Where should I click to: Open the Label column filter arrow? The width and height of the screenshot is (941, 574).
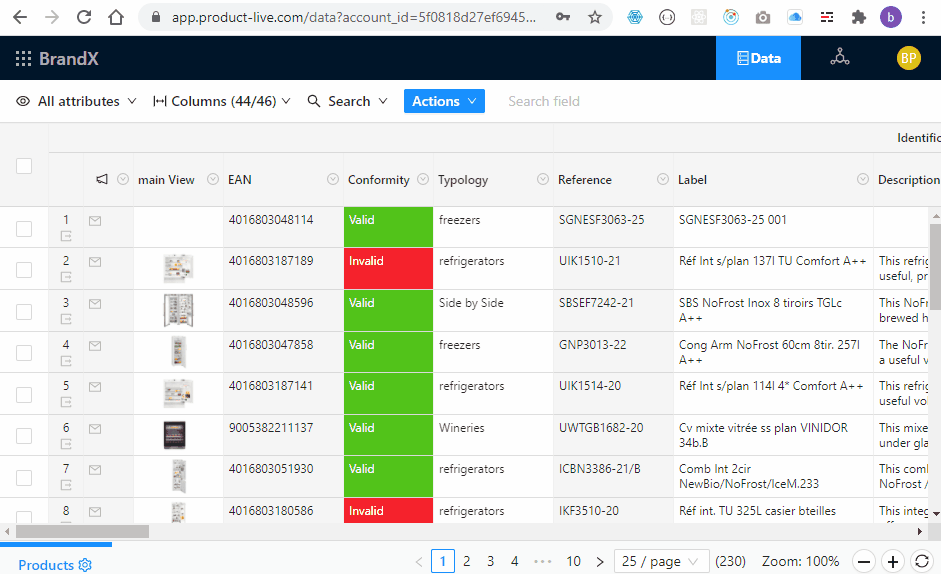[x=862, y=179]
